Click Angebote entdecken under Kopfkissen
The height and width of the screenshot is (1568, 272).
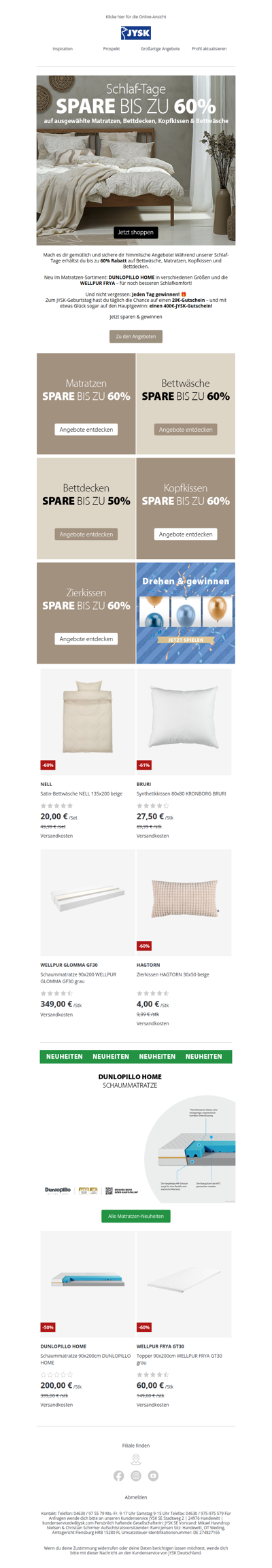tap(186, 534)
